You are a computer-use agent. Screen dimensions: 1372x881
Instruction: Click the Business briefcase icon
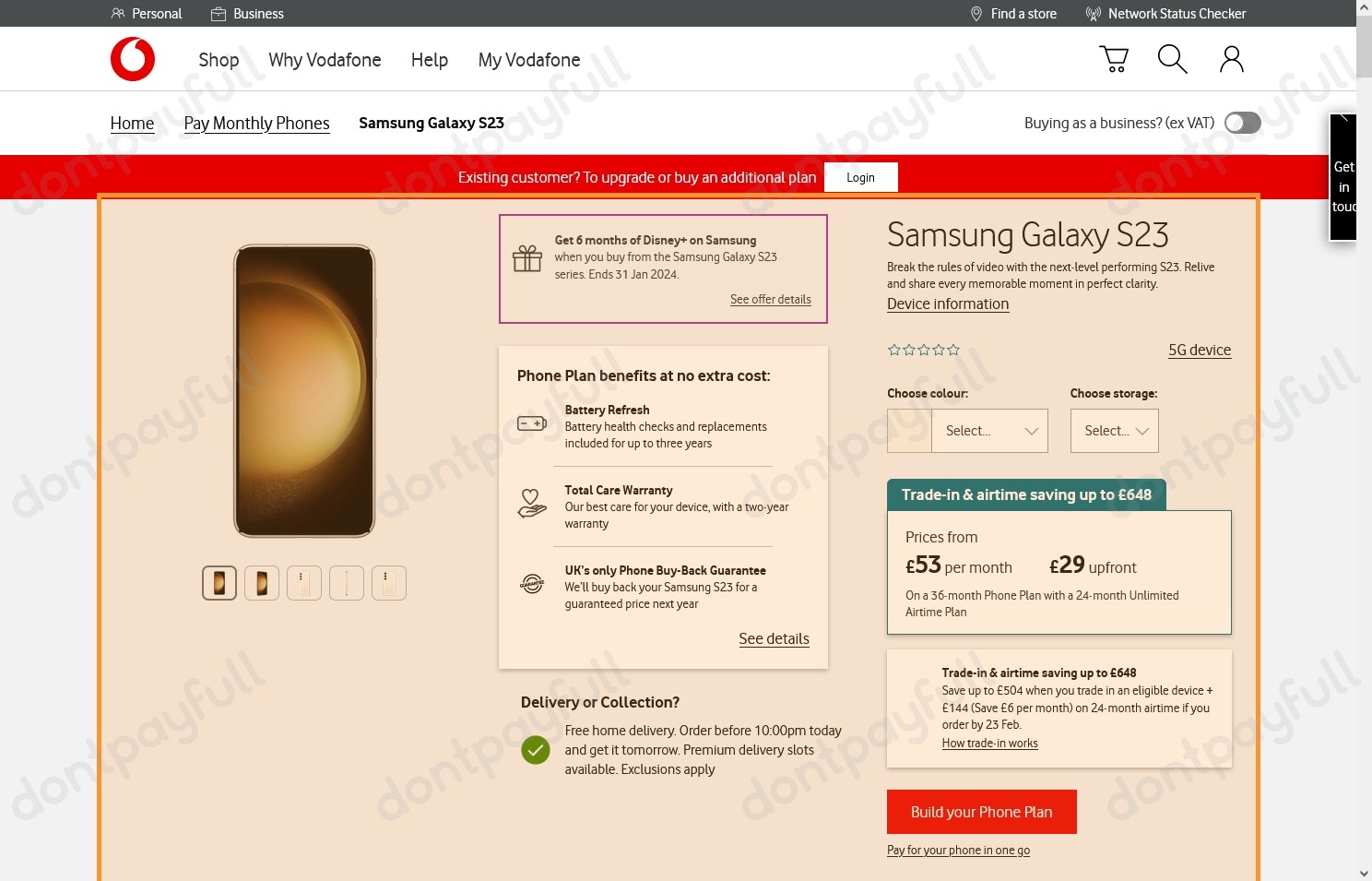click(219, 14)
